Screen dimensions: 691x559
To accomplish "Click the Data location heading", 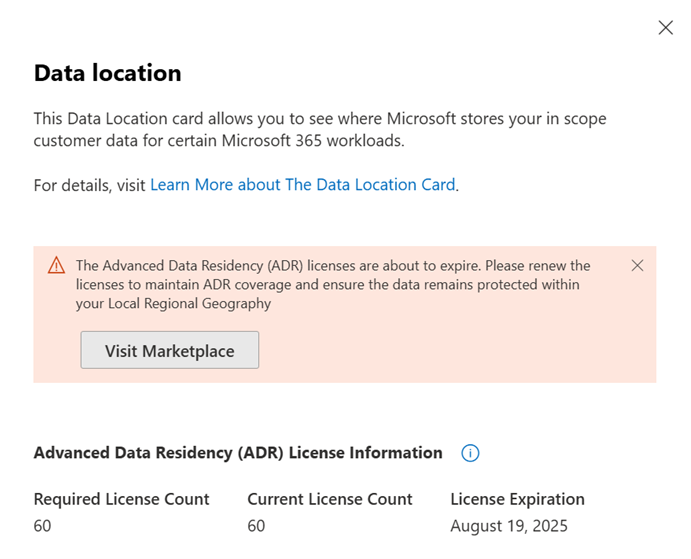I will coord(108,73).
